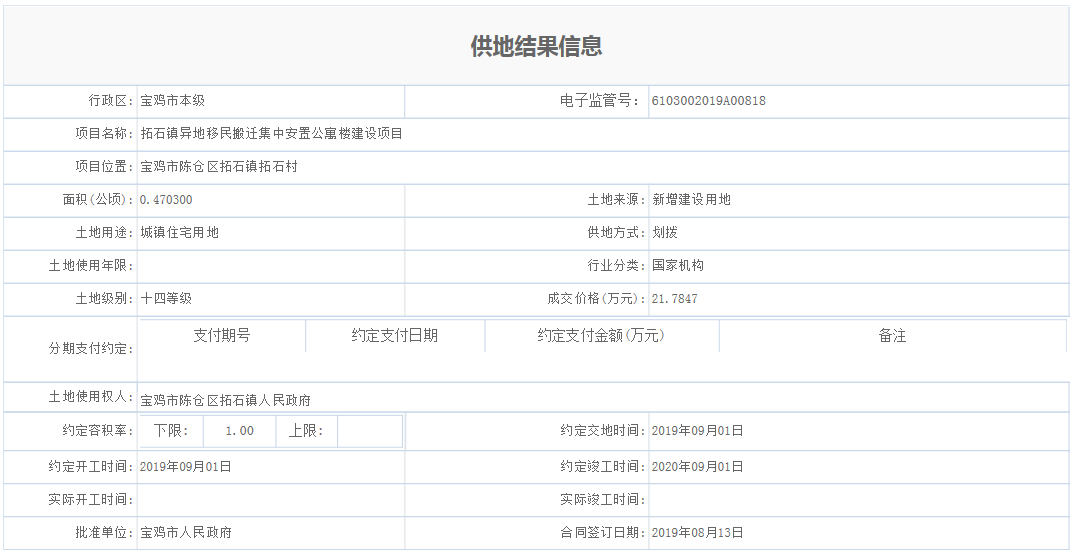The width and height of the screenshot is (1073, 555).
Task: Click the 约定支付日期 column header
Action: [x=394, y=336]
